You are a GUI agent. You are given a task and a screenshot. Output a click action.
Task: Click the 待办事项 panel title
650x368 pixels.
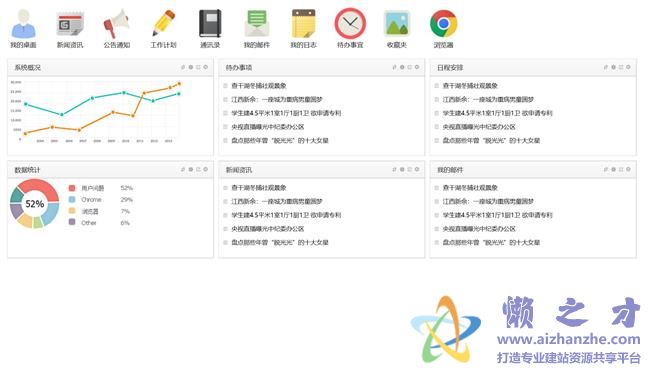tap(239, 68)
